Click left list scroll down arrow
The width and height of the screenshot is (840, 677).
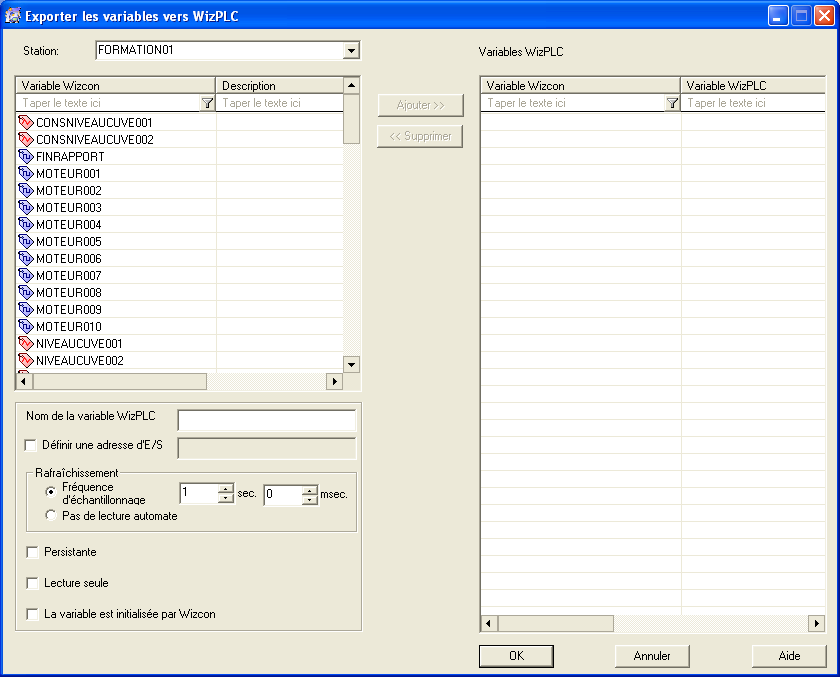tap(351, 365)
